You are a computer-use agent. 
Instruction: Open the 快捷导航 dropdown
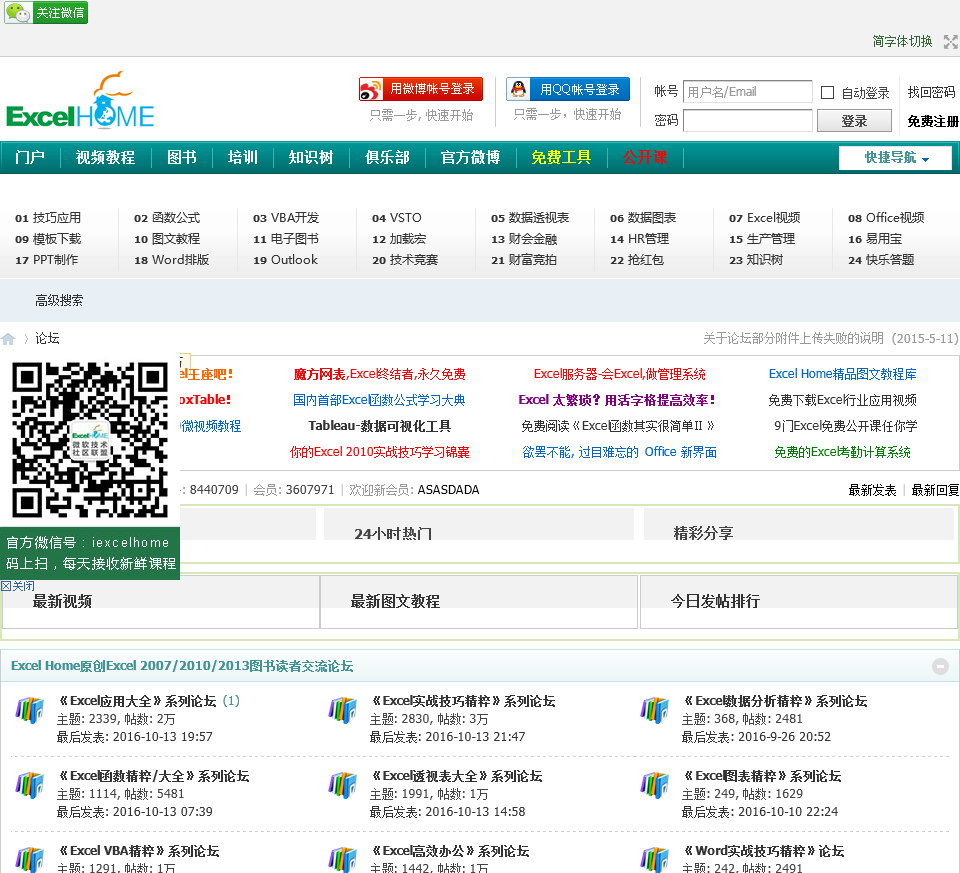pyautogui.click(x=895, y=158)
